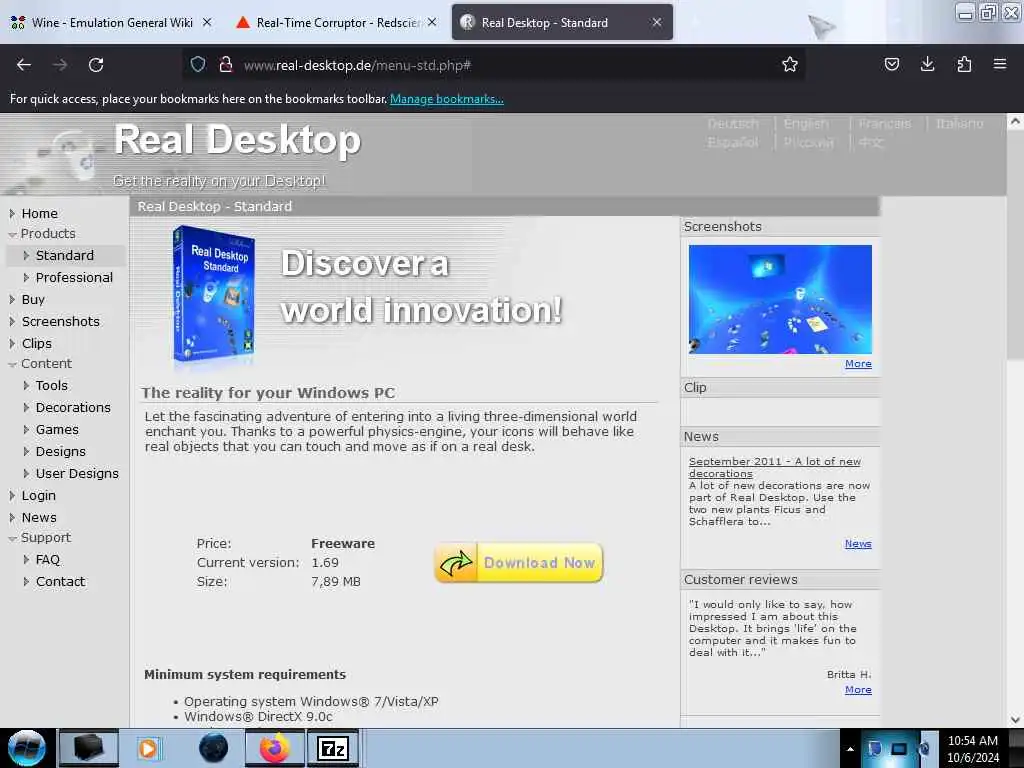This screenshot has width=1024, height=768.
Task: Open the media player taskbar icon
Action: (x=148, y=748)
